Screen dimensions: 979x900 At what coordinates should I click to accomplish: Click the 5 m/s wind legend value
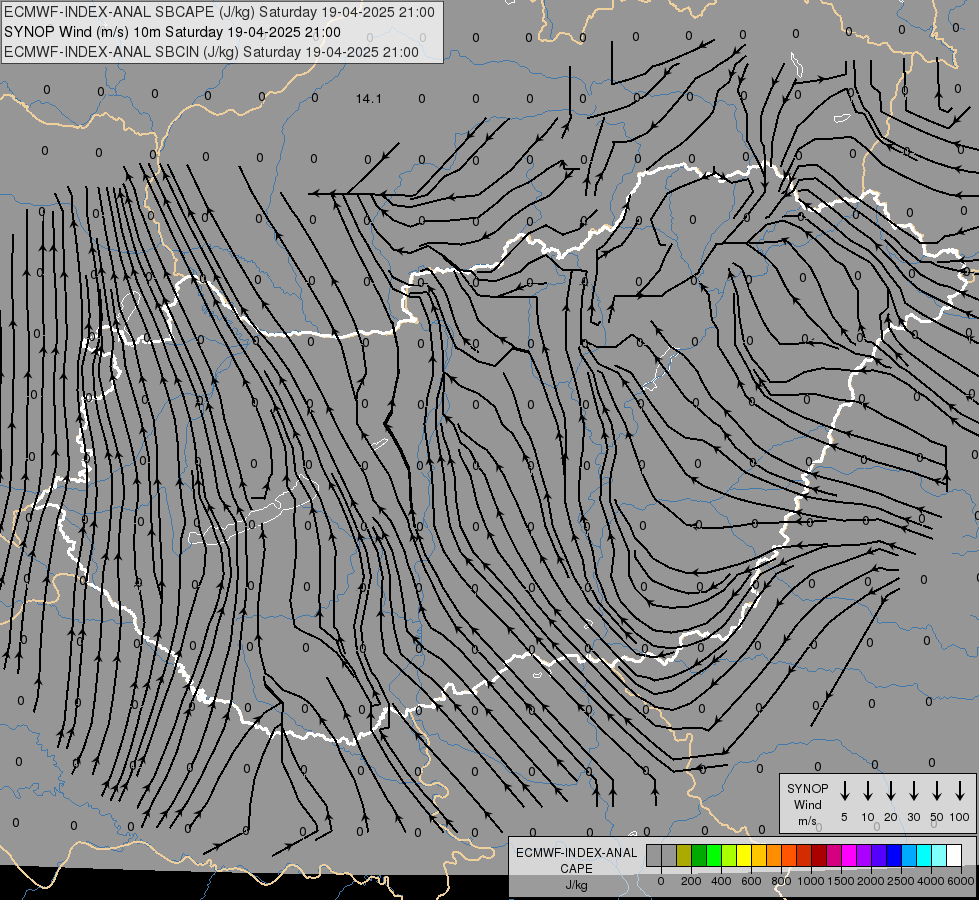click(844, 817)
